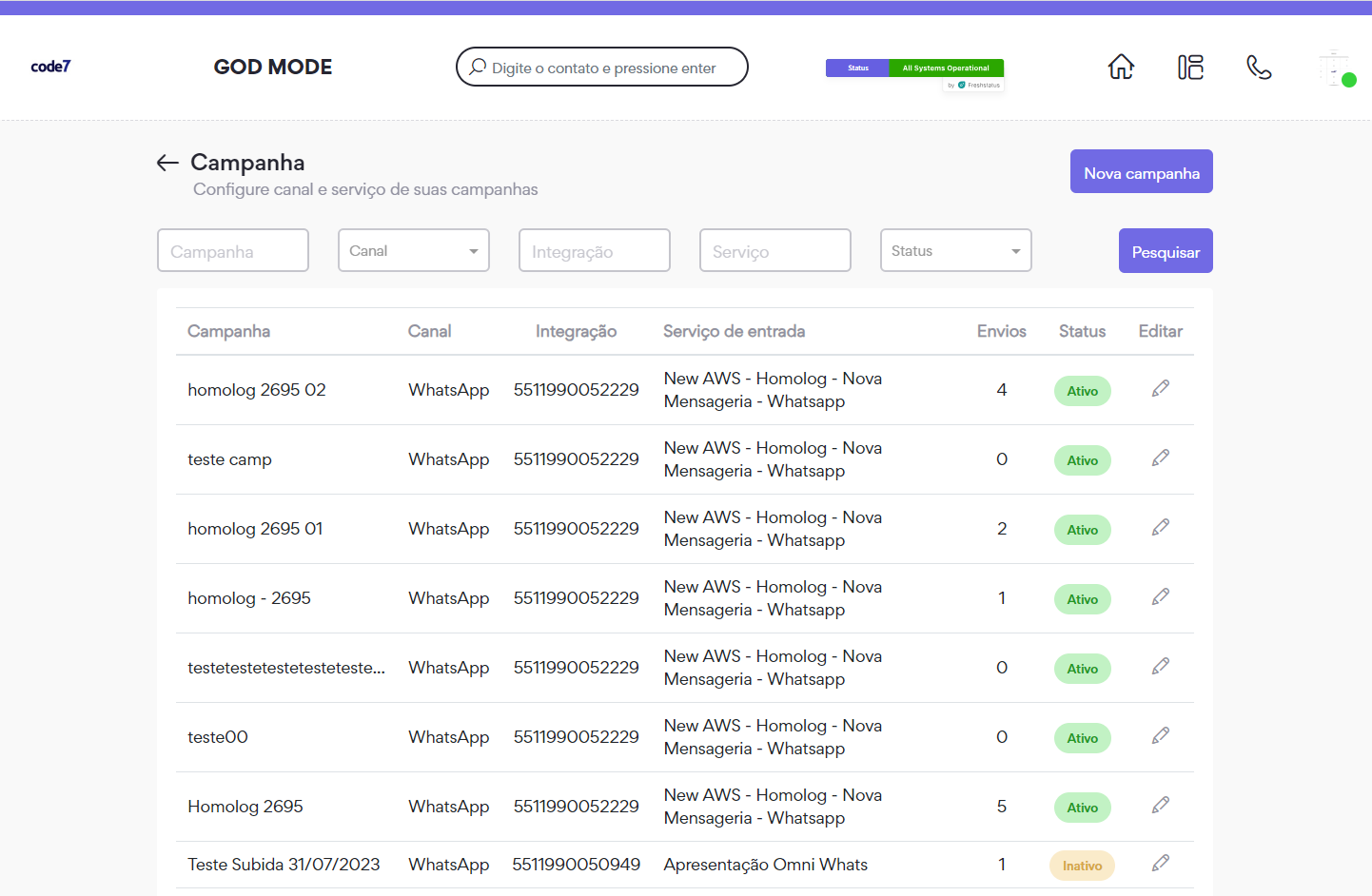This screenshot has height=896, width=1372.
Task: Click the search magnifier icon in contact box
Action: coord(478,68)
